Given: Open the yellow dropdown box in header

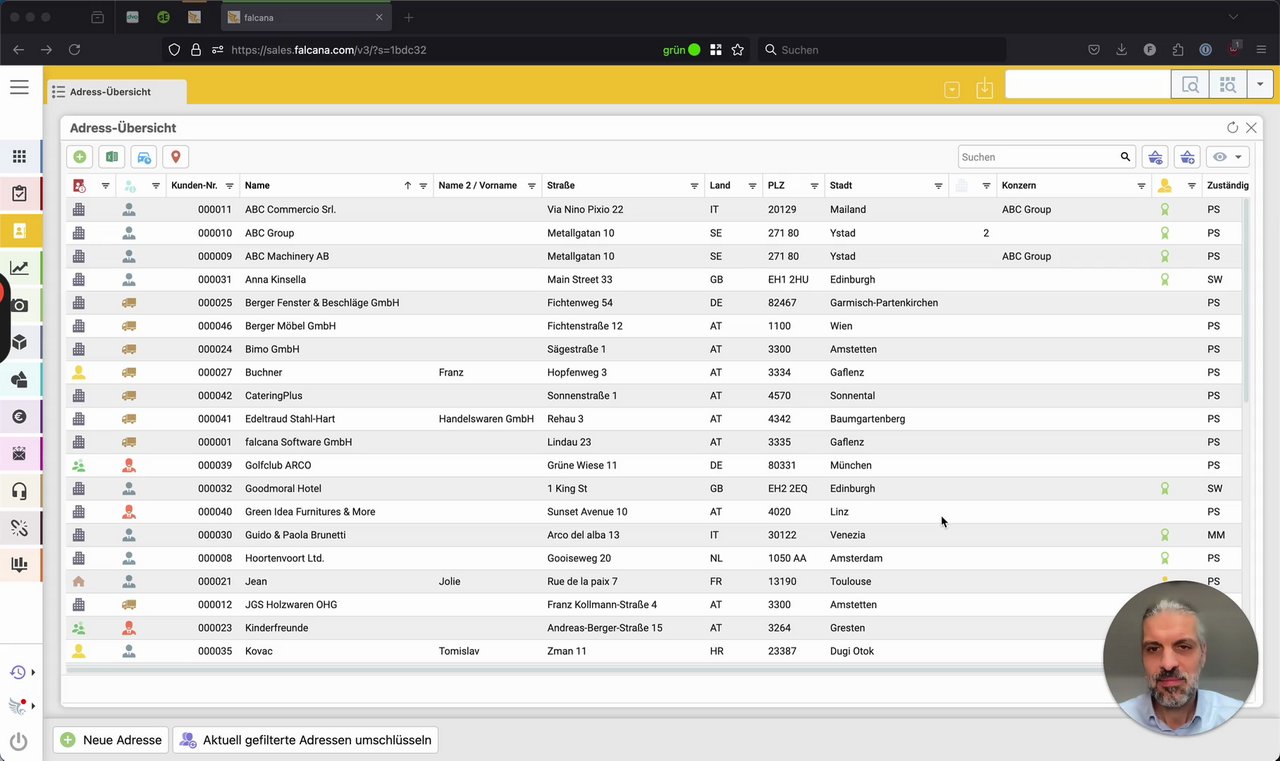Looking at the screenshot, I should coord(952,90).
